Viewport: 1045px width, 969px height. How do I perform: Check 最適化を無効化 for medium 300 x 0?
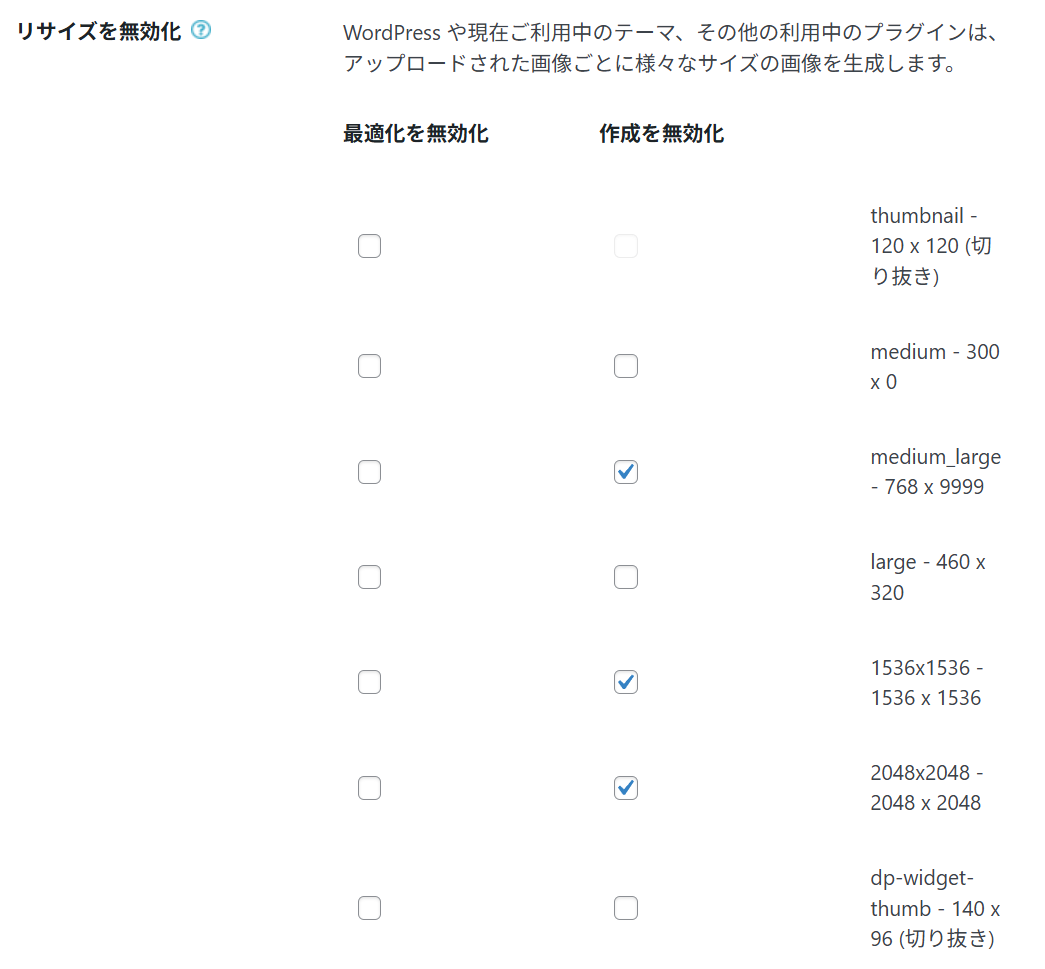369,367
